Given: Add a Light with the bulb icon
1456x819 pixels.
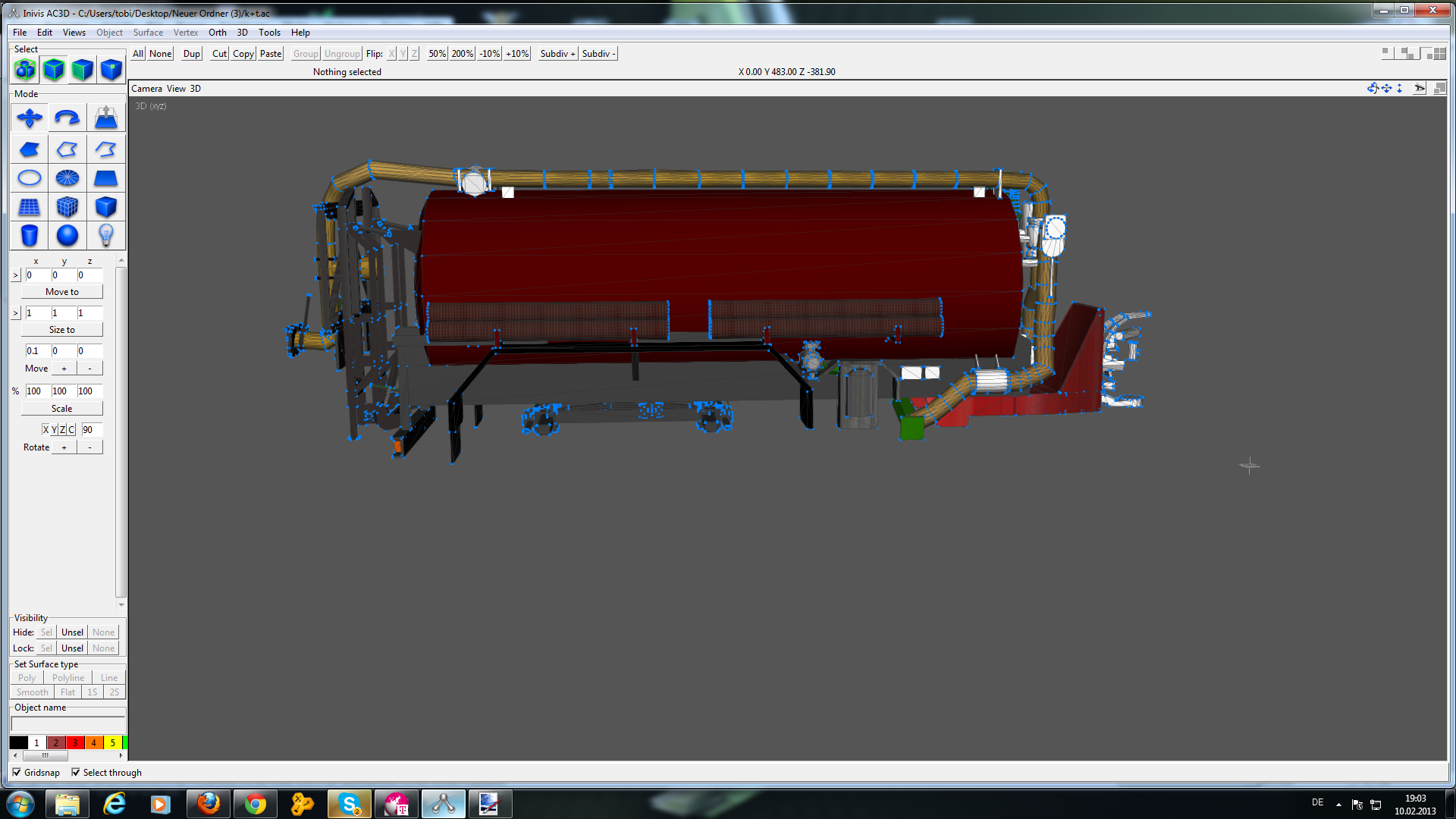Looking at the screenshot, I should point(106,236).
